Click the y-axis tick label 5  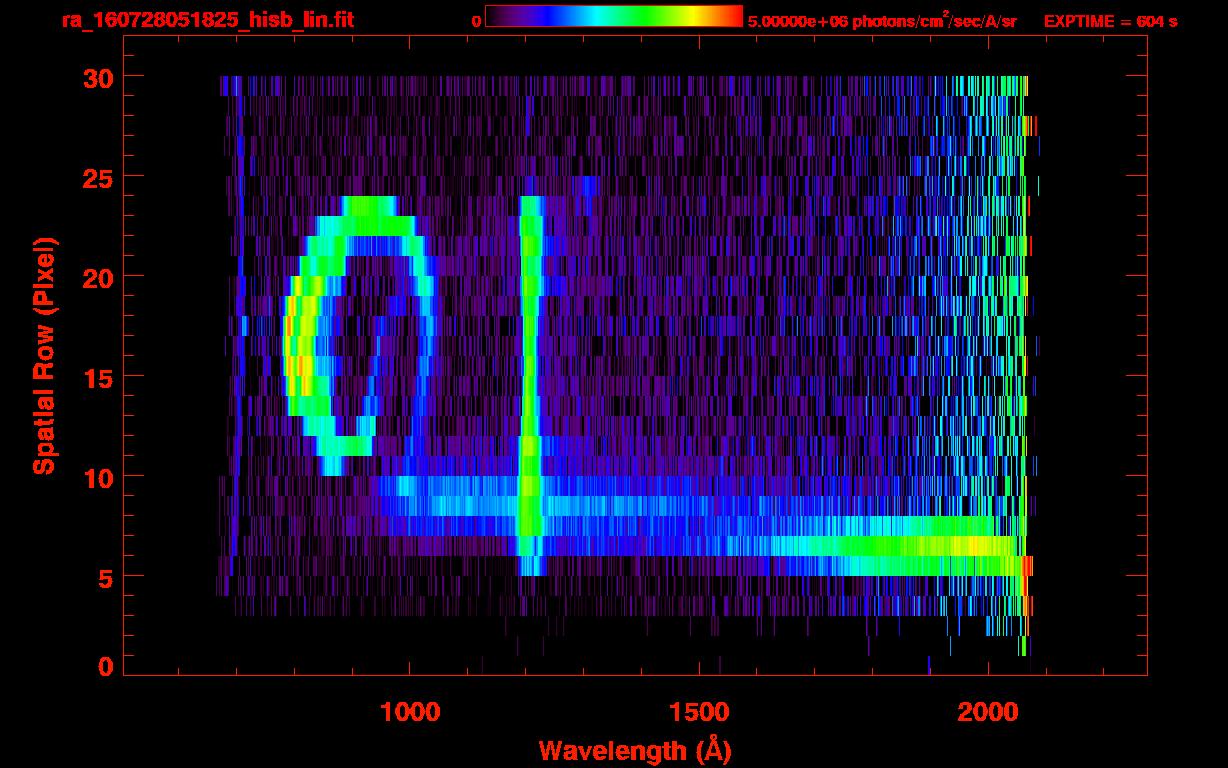point(104,577)
